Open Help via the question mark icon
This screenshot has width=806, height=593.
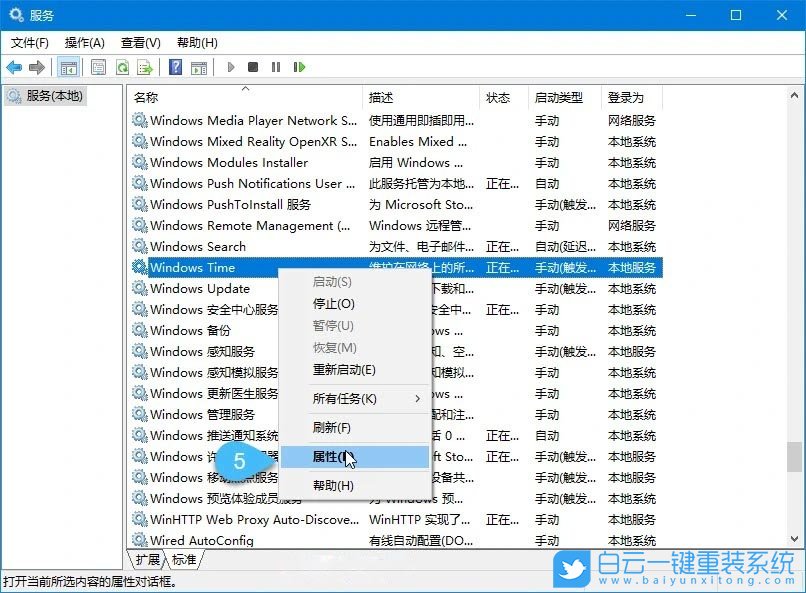pos(175,67)
